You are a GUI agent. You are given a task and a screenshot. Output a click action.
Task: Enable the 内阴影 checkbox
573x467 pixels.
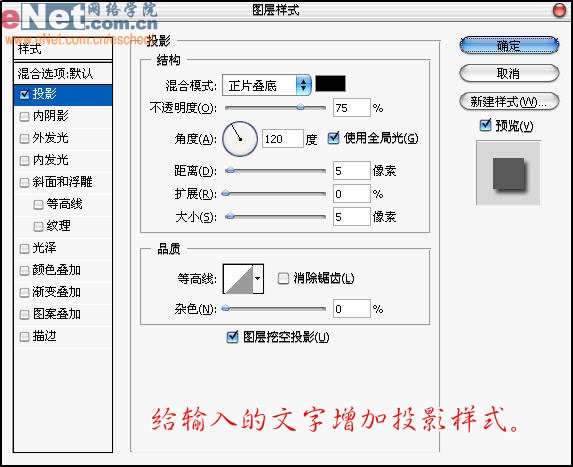pyautogui.click(x=24, y=117)
